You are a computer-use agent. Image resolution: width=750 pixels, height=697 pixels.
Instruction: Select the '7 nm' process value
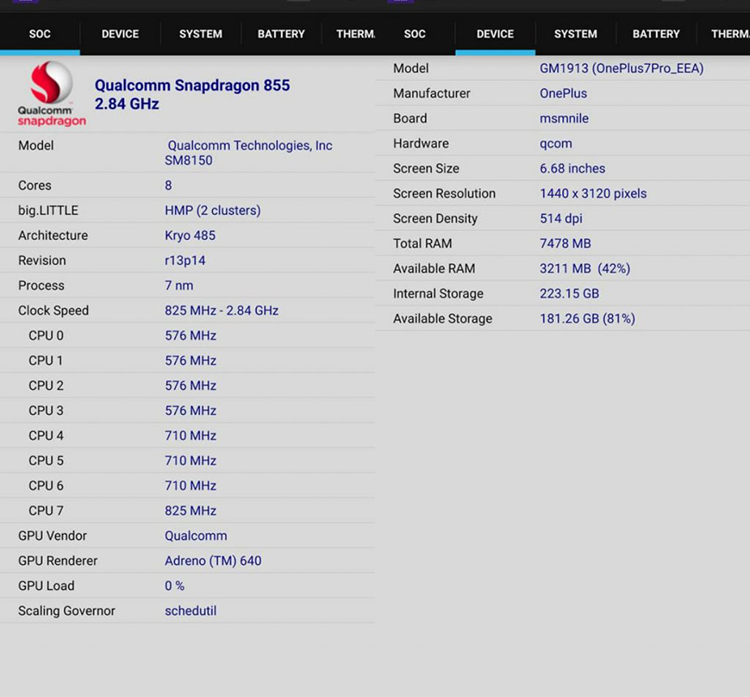pyautogui.click(x=179, y=286)
